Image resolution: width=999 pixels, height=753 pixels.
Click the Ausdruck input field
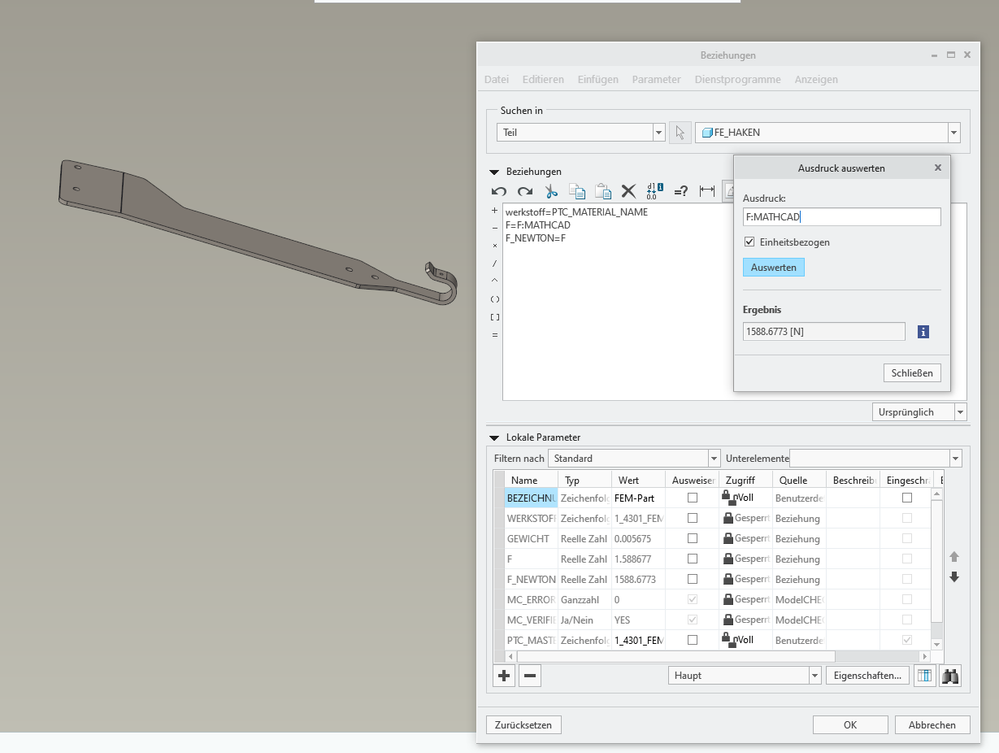[841, 217]
